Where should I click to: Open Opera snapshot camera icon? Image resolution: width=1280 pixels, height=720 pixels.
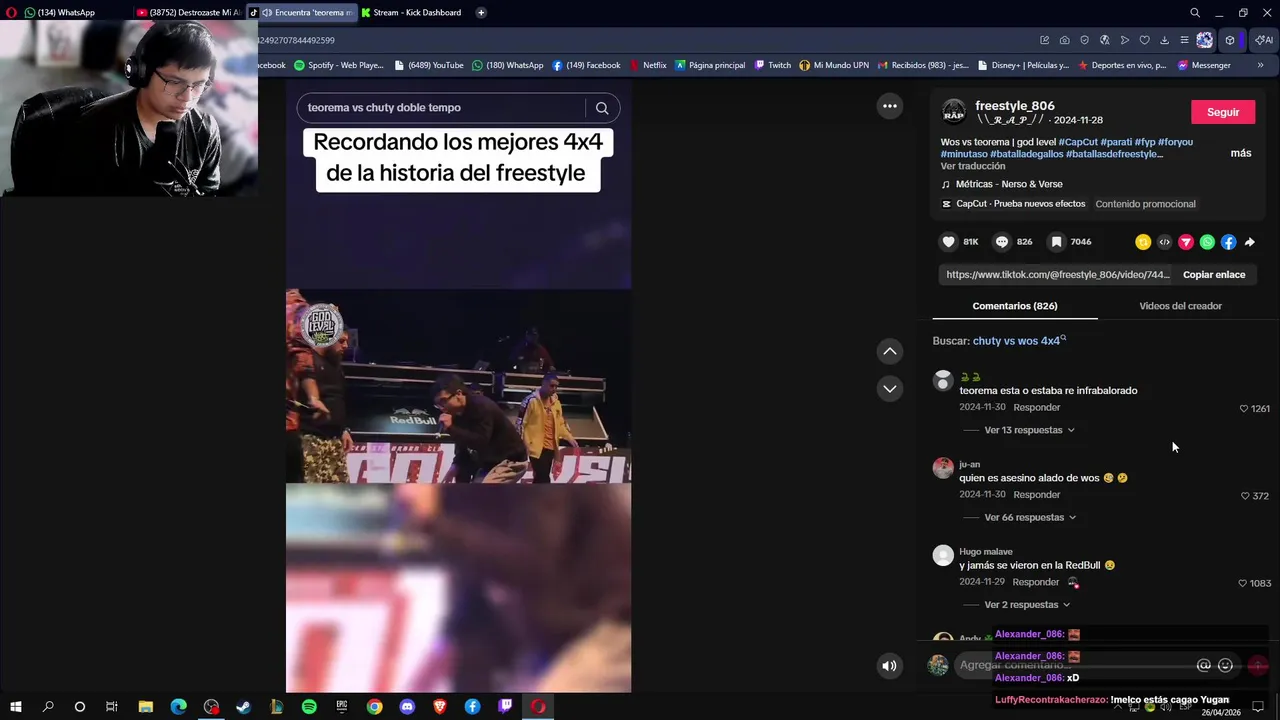(x=1064, y=40)
